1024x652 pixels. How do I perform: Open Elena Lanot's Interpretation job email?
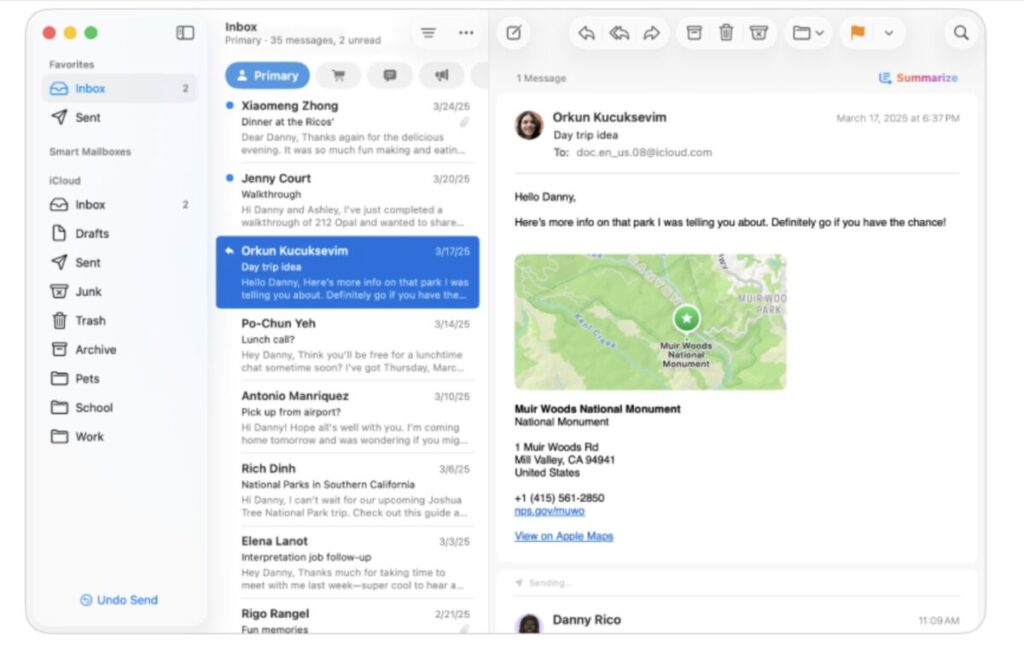[347, 562]
